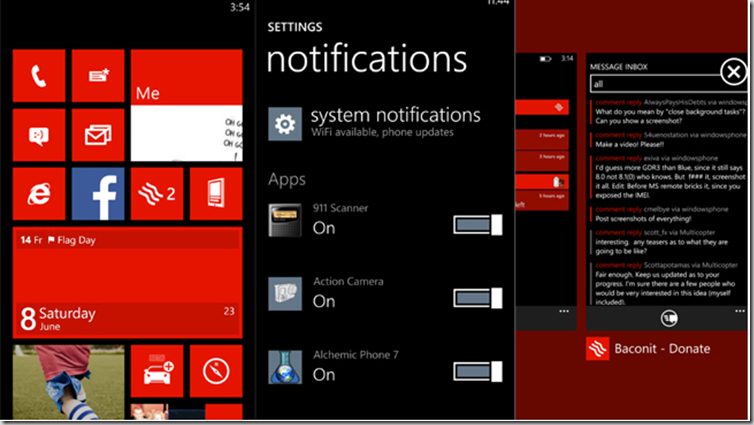This screenshot has height=425, width=754.
Task: Open the ellipsis menu on the left app card
Action: click(x=564, y=312)
